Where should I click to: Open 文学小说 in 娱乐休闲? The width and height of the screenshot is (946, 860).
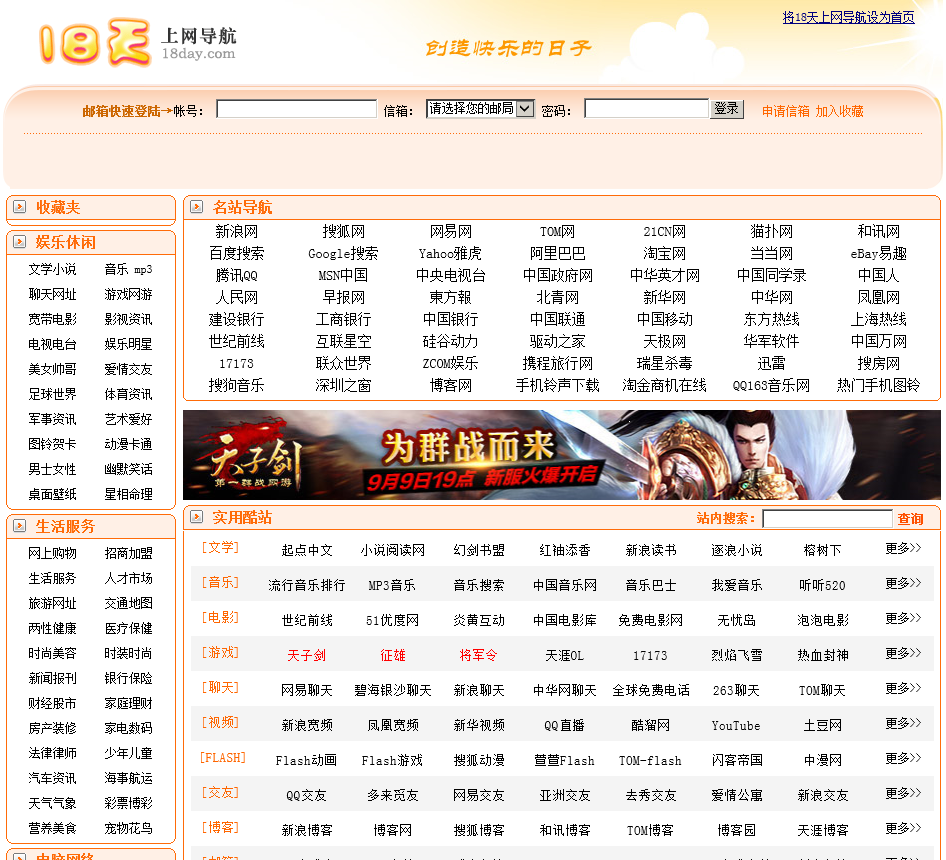click(x=52, y=269)
